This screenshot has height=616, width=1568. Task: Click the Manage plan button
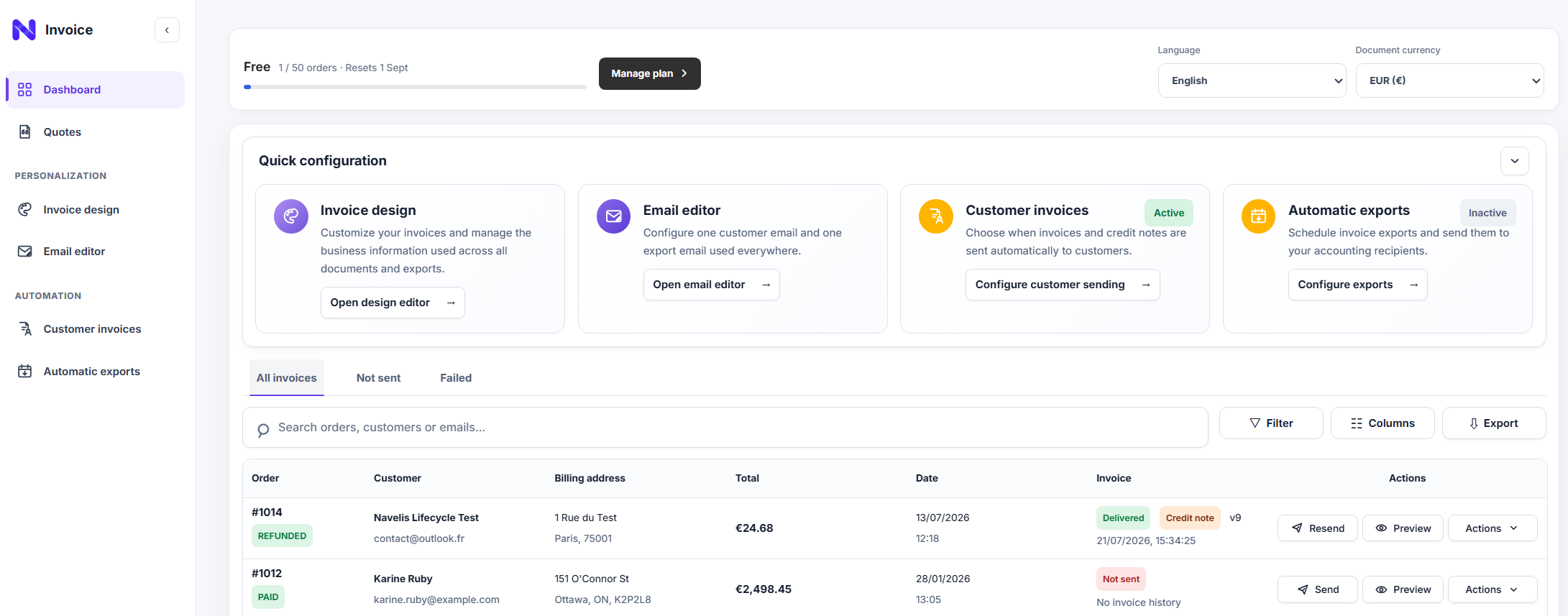click(650, 73)
